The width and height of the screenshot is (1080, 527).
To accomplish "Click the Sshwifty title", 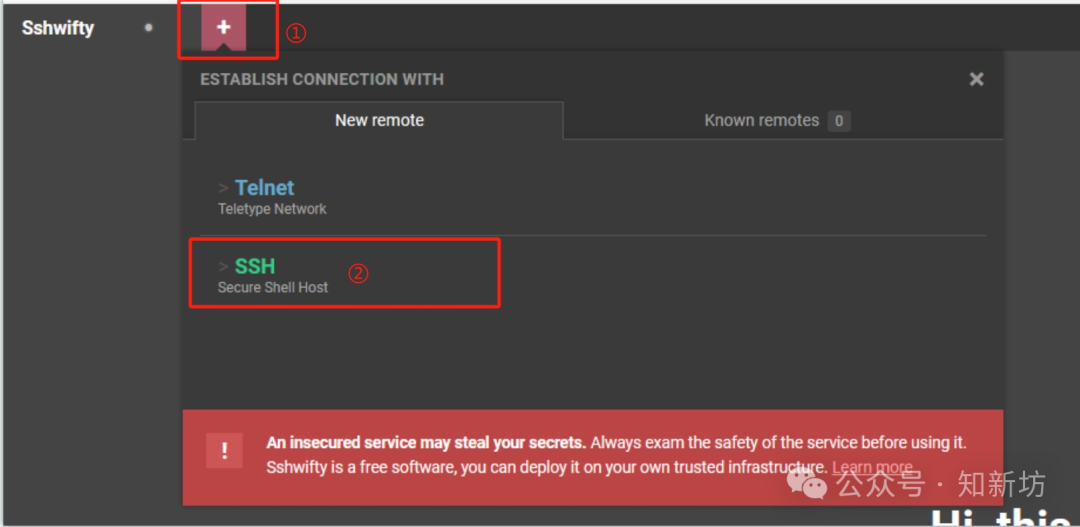I will coord(58,28).
